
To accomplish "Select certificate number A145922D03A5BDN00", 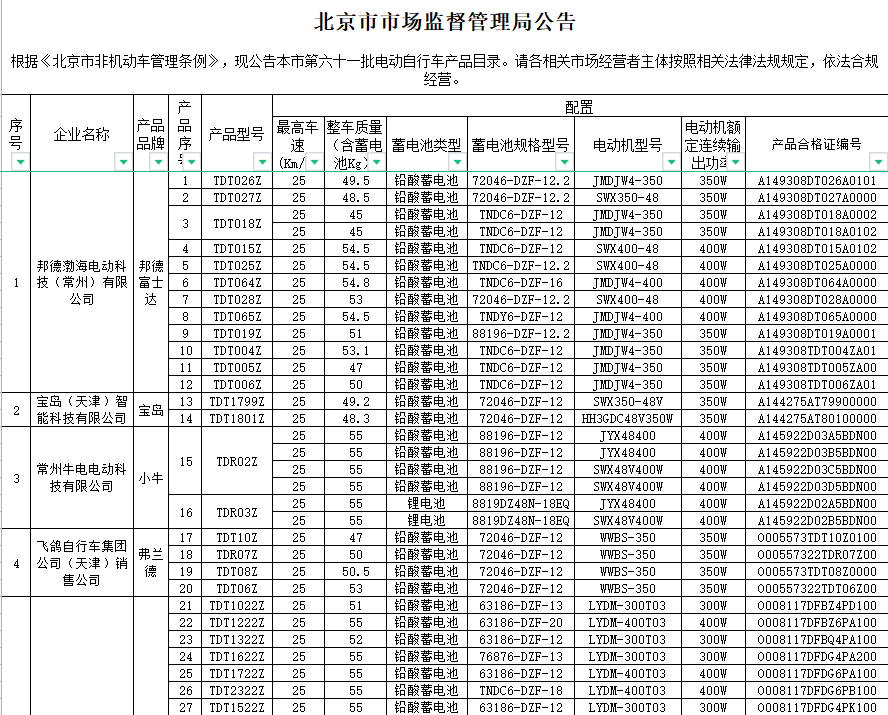I will (x=817, y=435).
